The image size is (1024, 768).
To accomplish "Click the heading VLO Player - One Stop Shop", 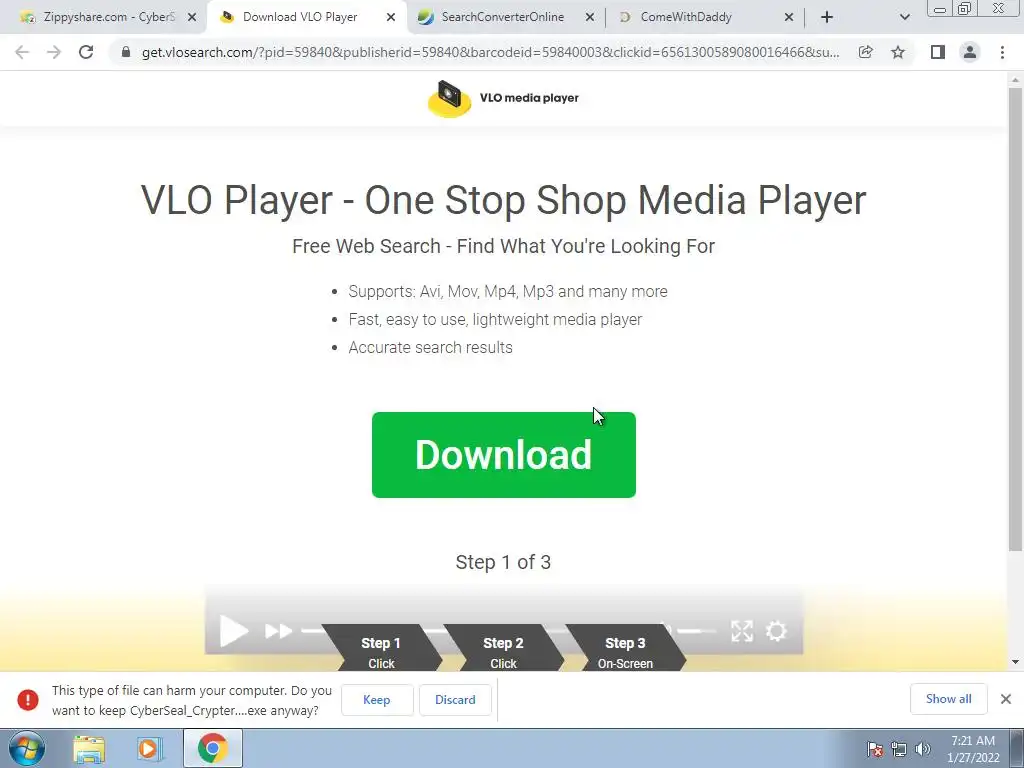I will pos(504,200).
